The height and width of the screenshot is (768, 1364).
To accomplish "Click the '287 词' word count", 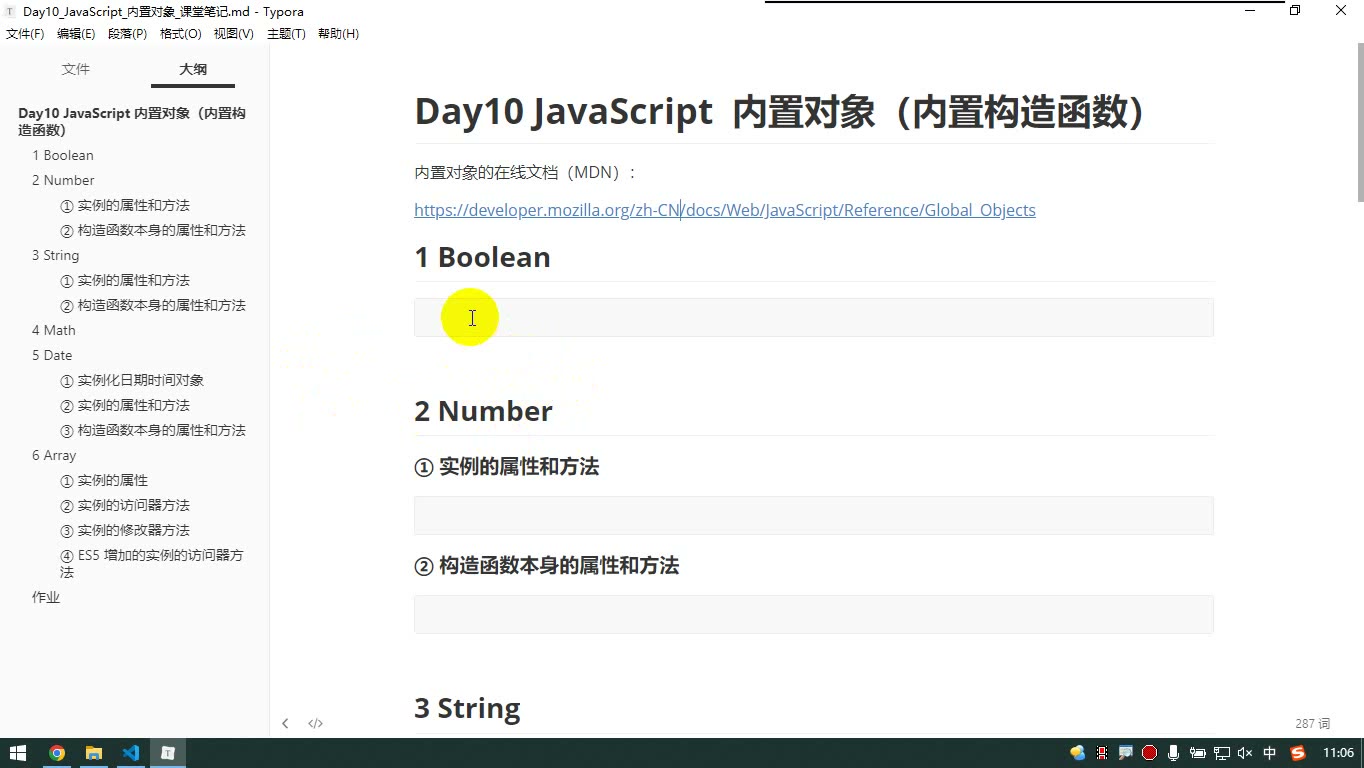I will (1313, 723).
